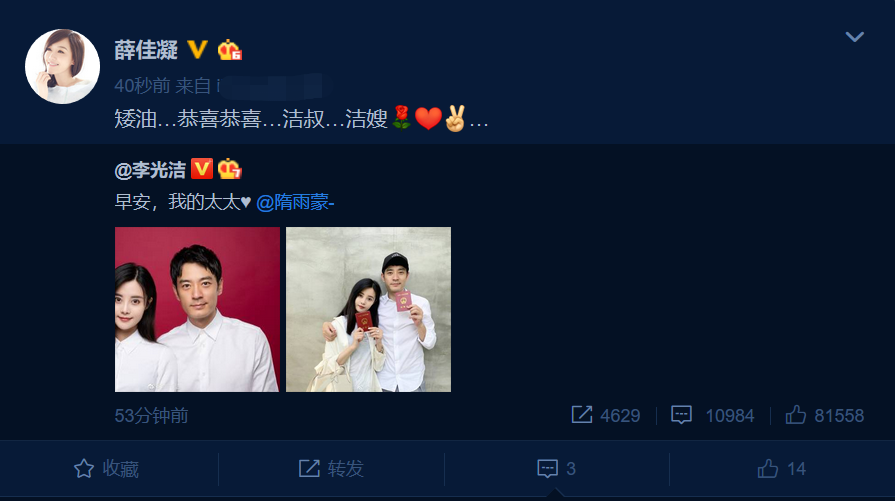Open the red background couple photo
The image size is (895, 501).
coord(197,309)
